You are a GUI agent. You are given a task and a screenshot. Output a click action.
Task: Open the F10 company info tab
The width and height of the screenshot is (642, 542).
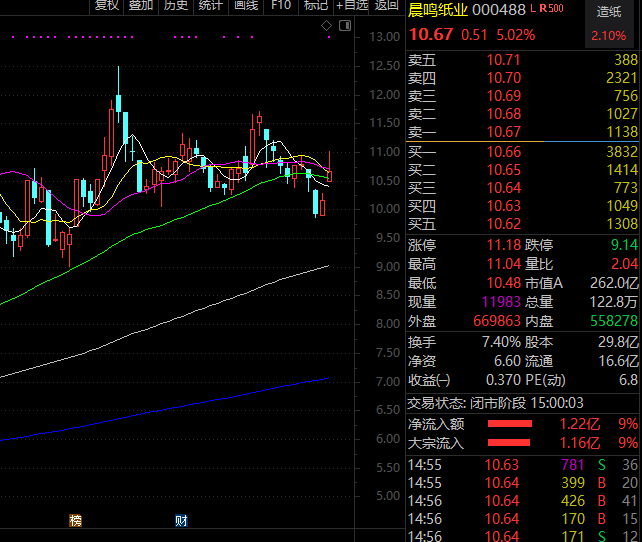(x=281, y=5)
